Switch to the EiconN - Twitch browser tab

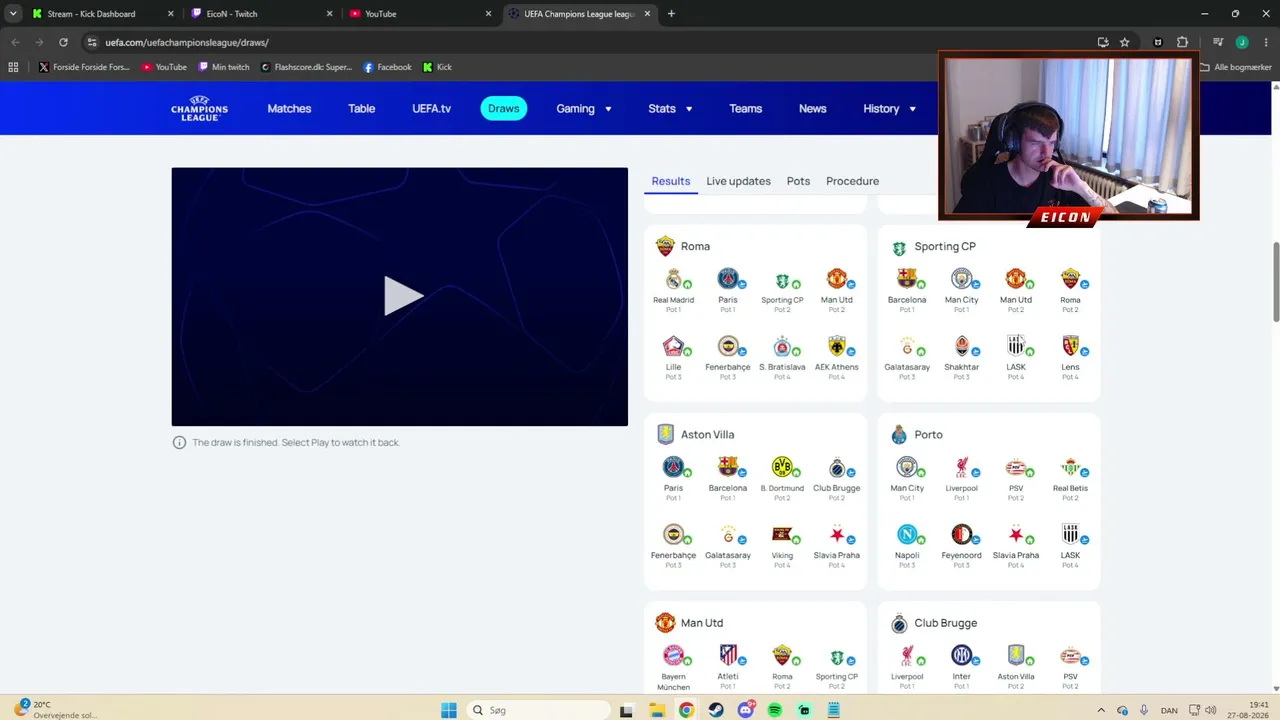click(x=262, y=14)
